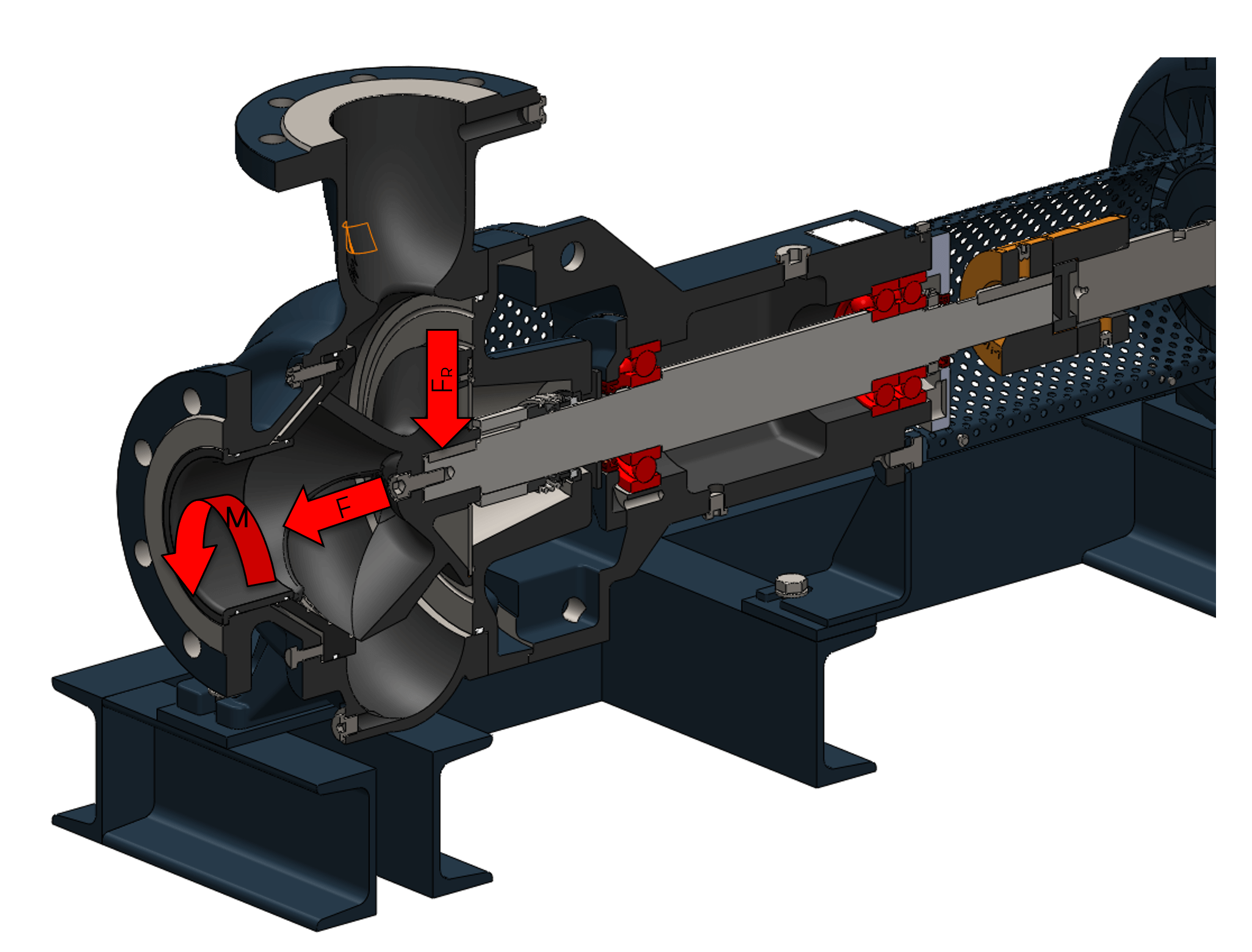1252x952 pixels.
Task: Click the "M" moment label
Action: 237,518
